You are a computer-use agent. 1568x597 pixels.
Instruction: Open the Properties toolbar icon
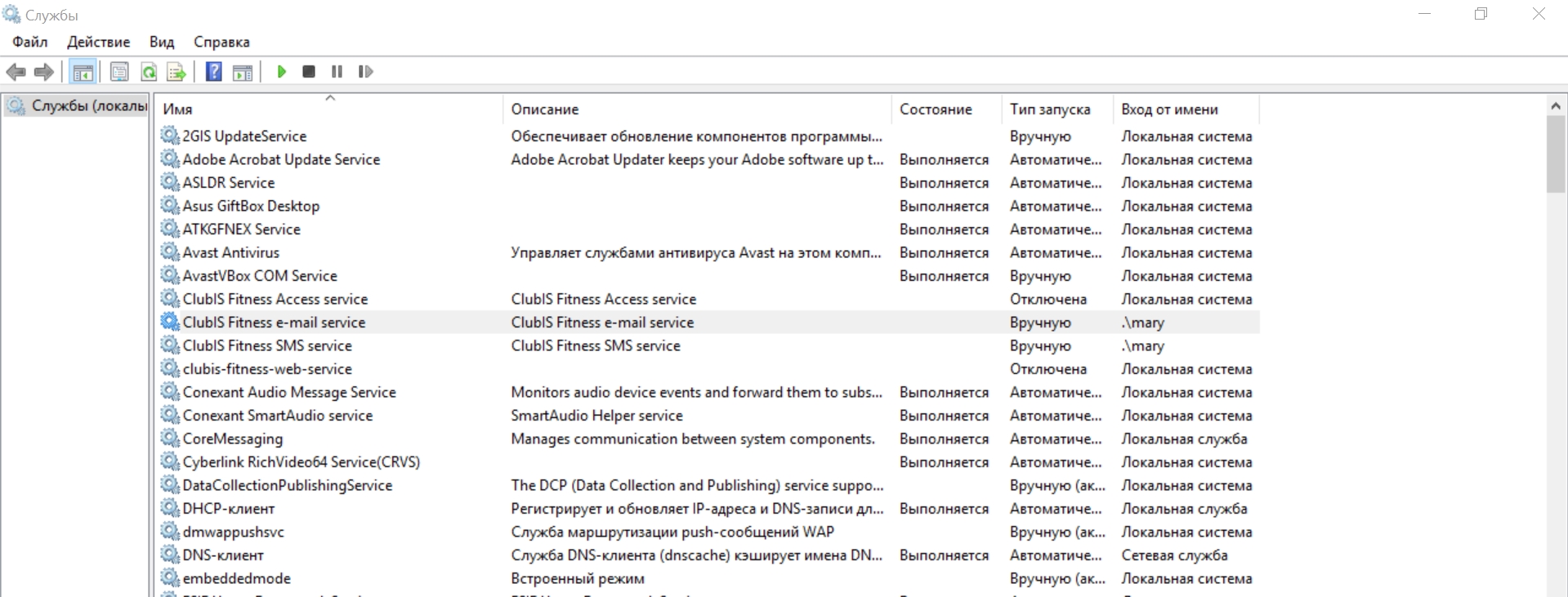tap(119, 72)
